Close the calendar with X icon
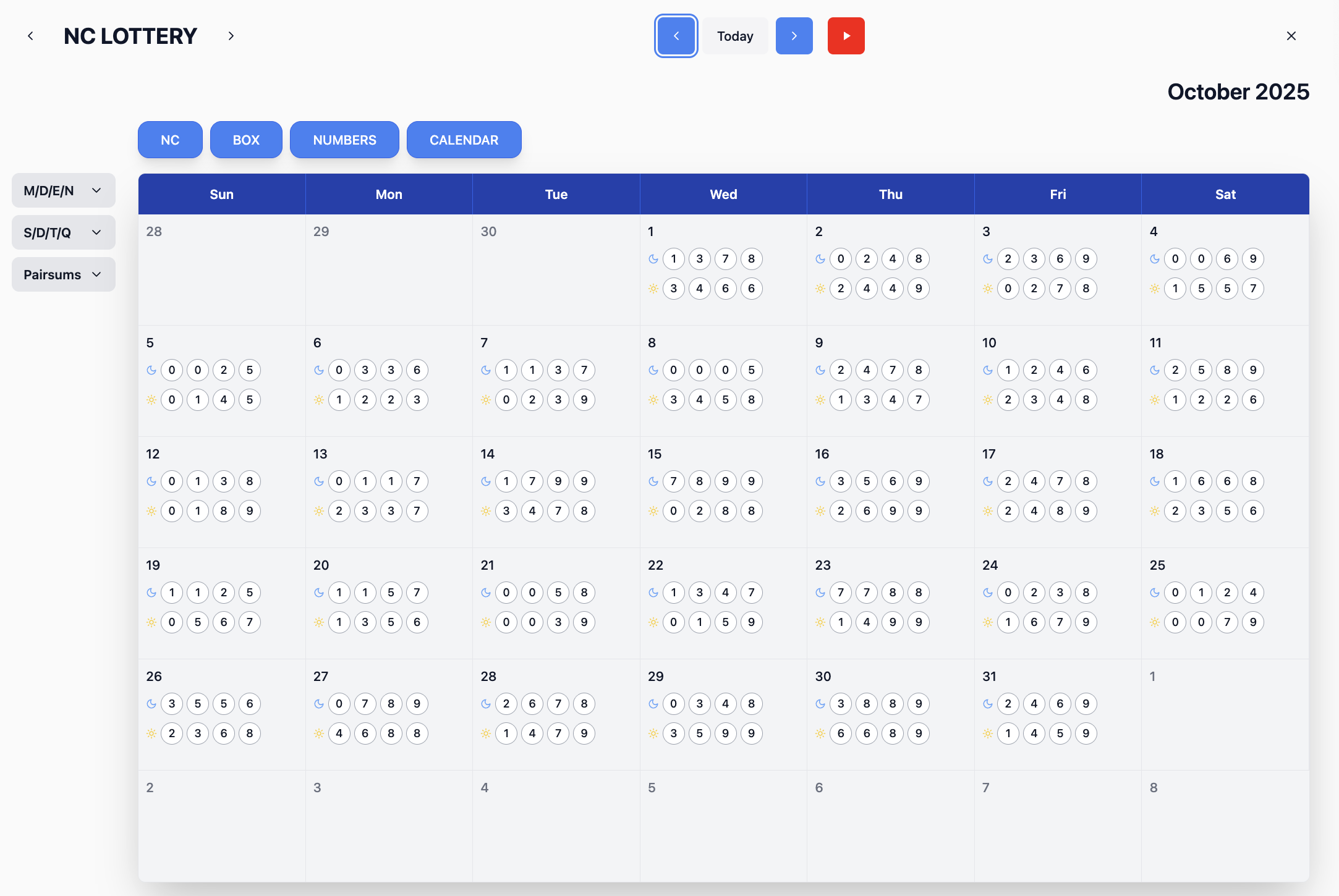This screenshot has height=896, width=1339. (x=1291, y=36)
